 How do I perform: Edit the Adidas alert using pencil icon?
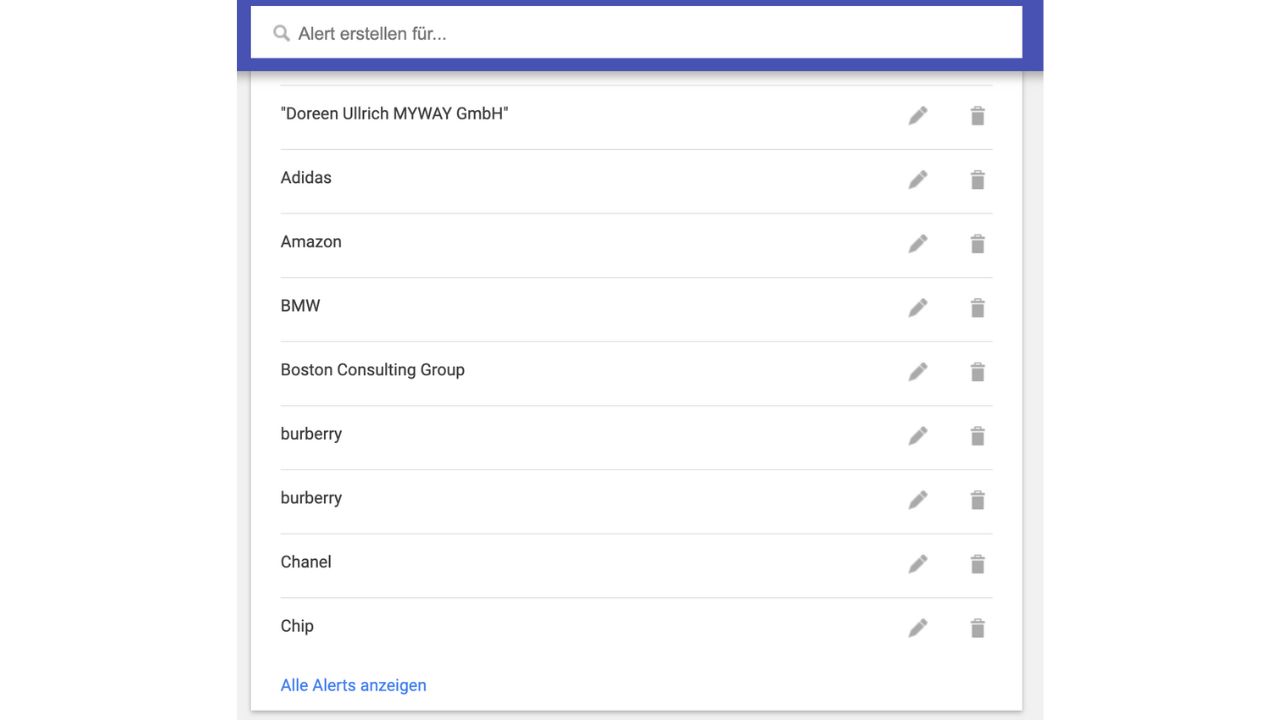pyautogui.click(x=917, y=179)
